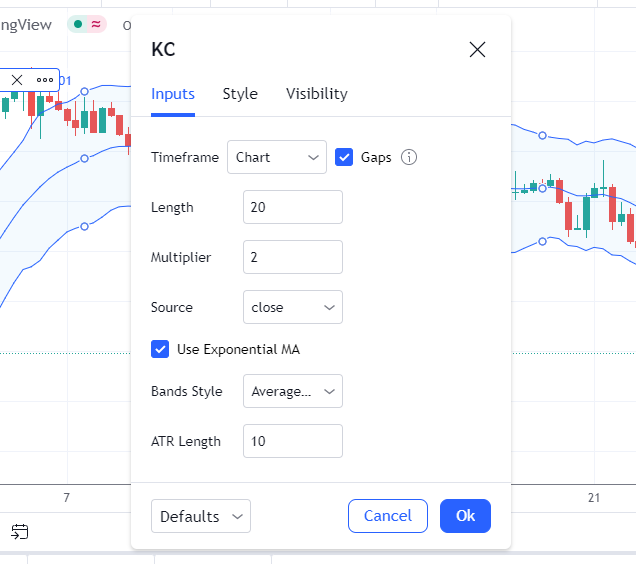Screen dimensions: 636x564
Task: Click the Go to date icon
Action: 19,532
